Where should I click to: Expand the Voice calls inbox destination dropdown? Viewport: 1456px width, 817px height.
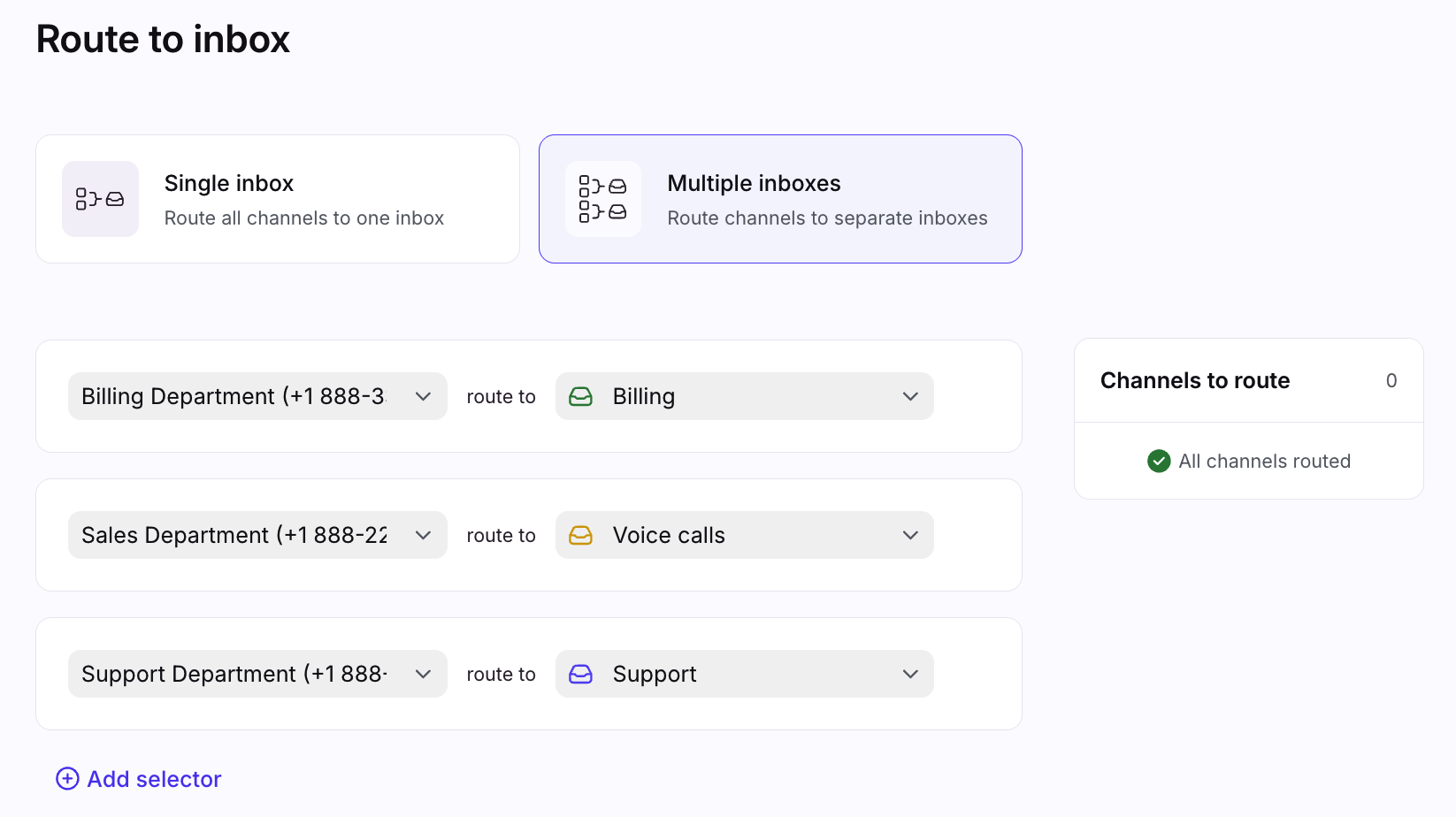tap(744, 535)
